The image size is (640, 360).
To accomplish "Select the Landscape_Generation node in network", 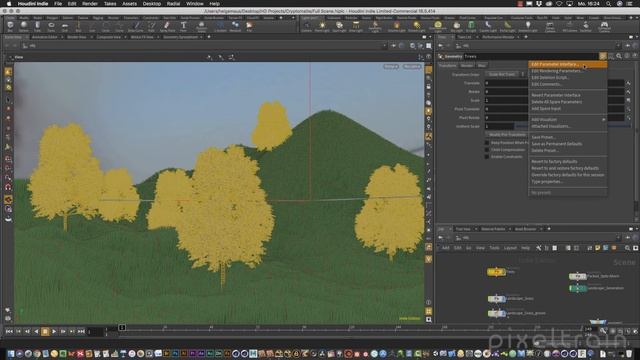I will pyautogui.click(x=578, y=288).
